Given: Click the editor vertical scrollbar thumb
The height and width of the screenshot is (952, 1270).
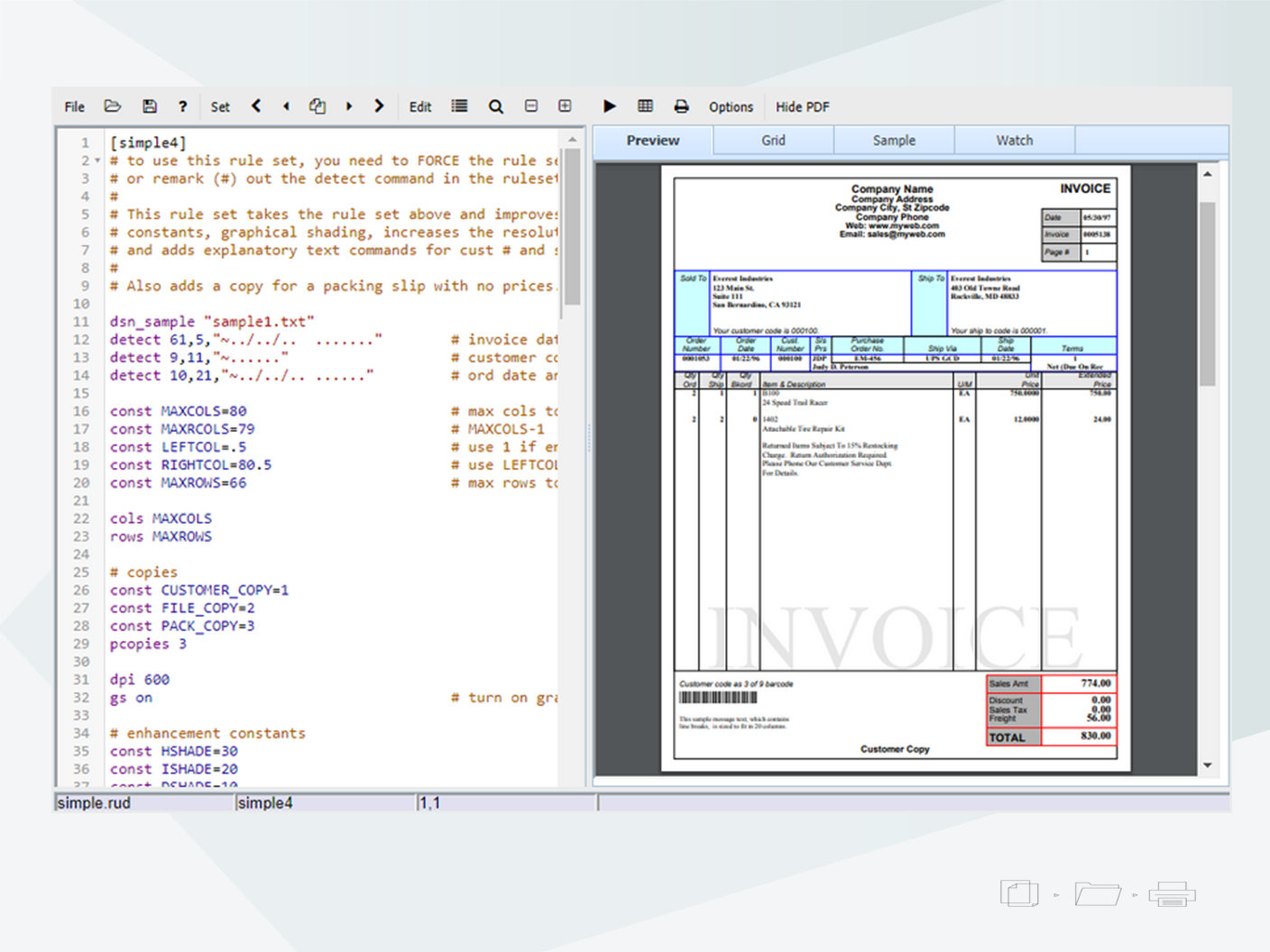Looking at the screenshot, I should tap(572, 225).
